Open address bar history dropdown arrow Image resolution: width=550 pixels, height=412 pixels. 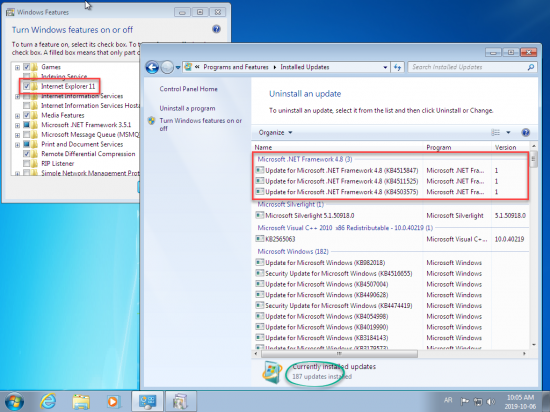[x=385, y=67]
